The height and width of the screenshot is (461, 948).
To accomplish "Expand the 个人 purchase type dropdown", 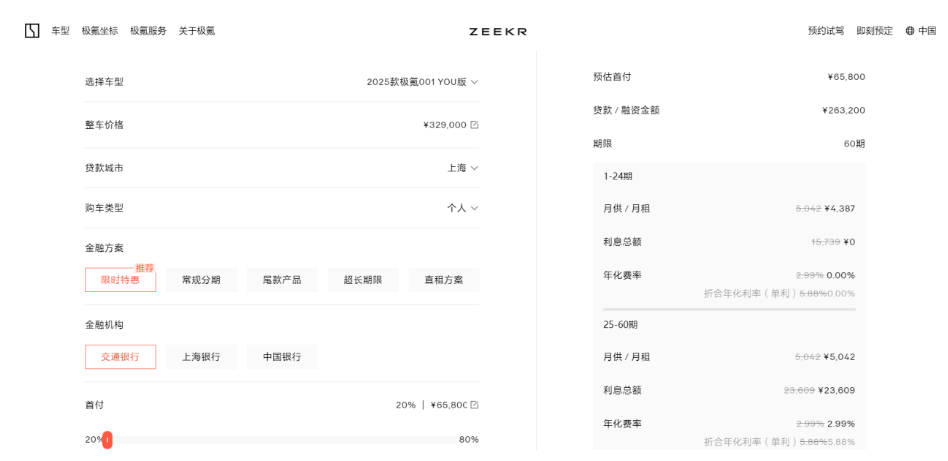I will 463,208.
